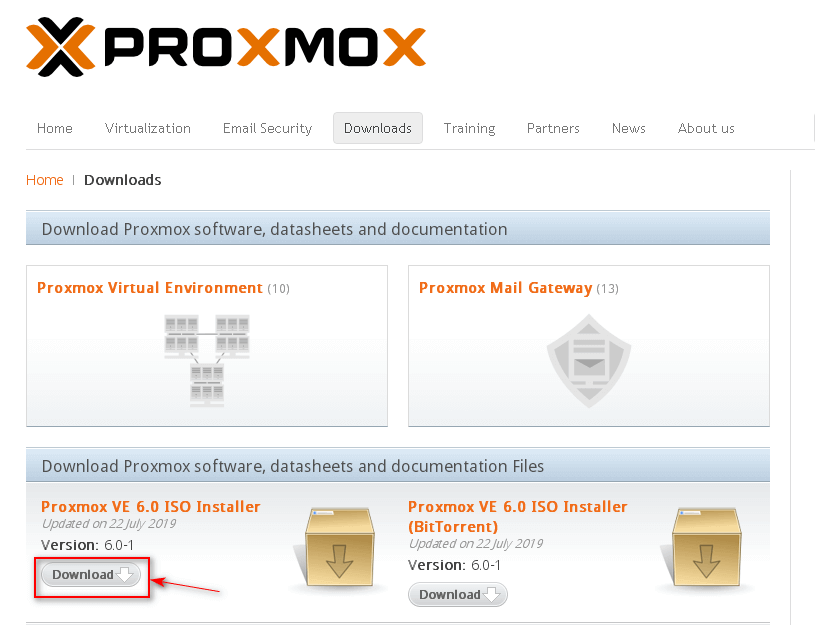
Task: Click the orange Home breadcrumb link
Action: pyautogui.click(x=45, y=180)
